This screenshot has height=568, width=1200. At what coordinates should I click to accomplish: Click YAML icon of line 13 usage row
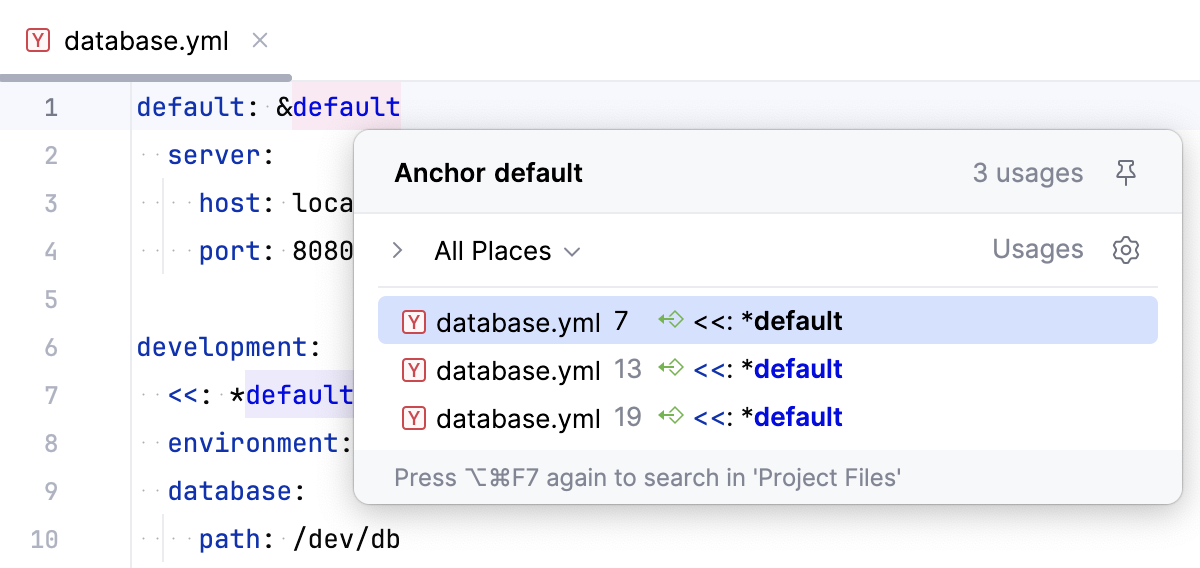click(x=413, y=369)
